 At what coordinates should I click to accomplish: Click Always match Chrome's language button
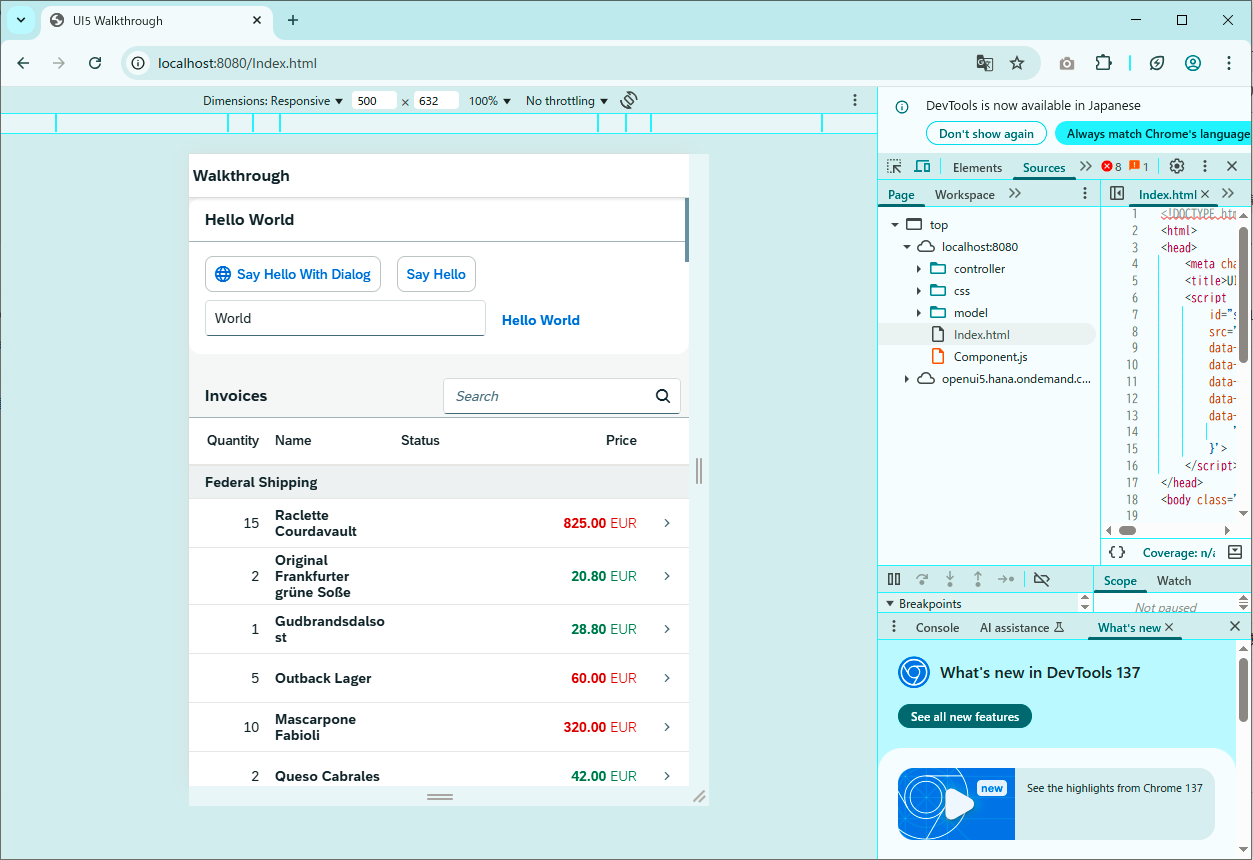[1154, 133]
